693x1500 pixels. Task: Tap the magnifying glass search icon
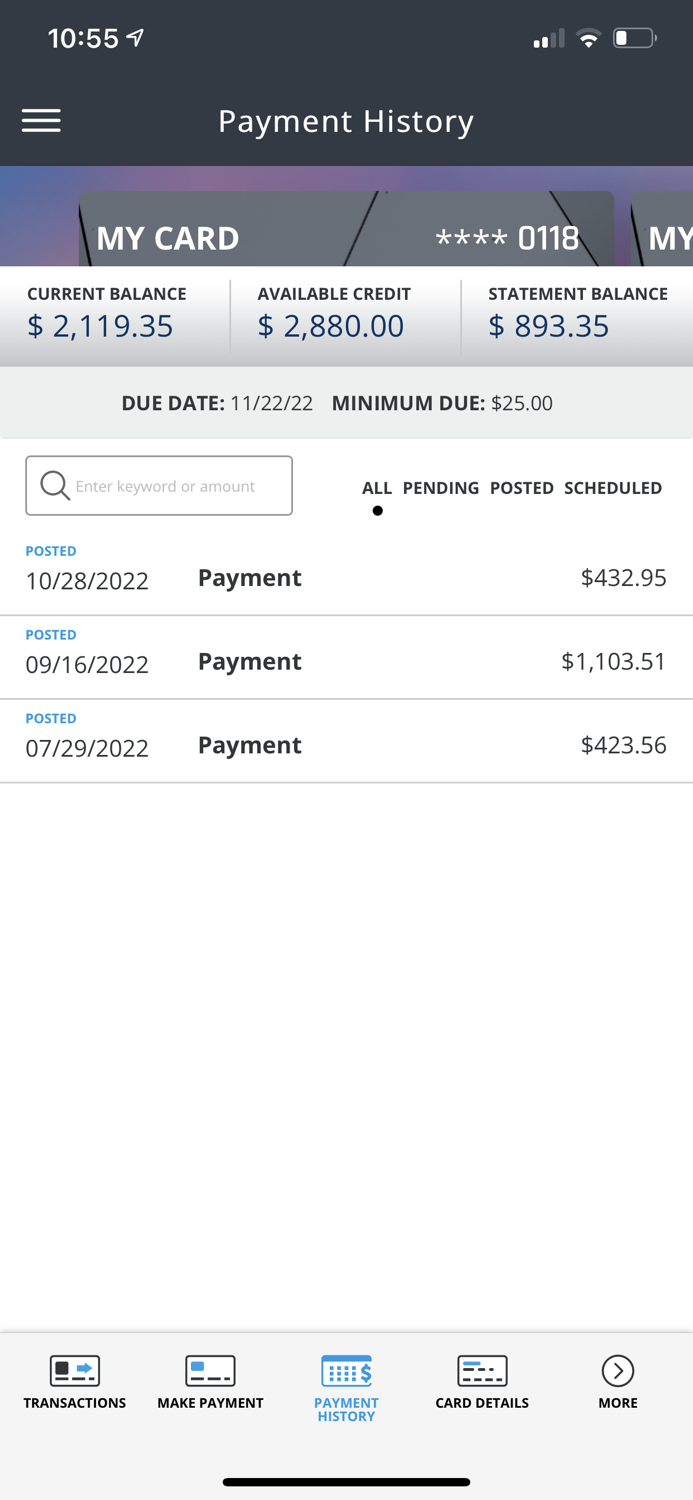(55, 485)
